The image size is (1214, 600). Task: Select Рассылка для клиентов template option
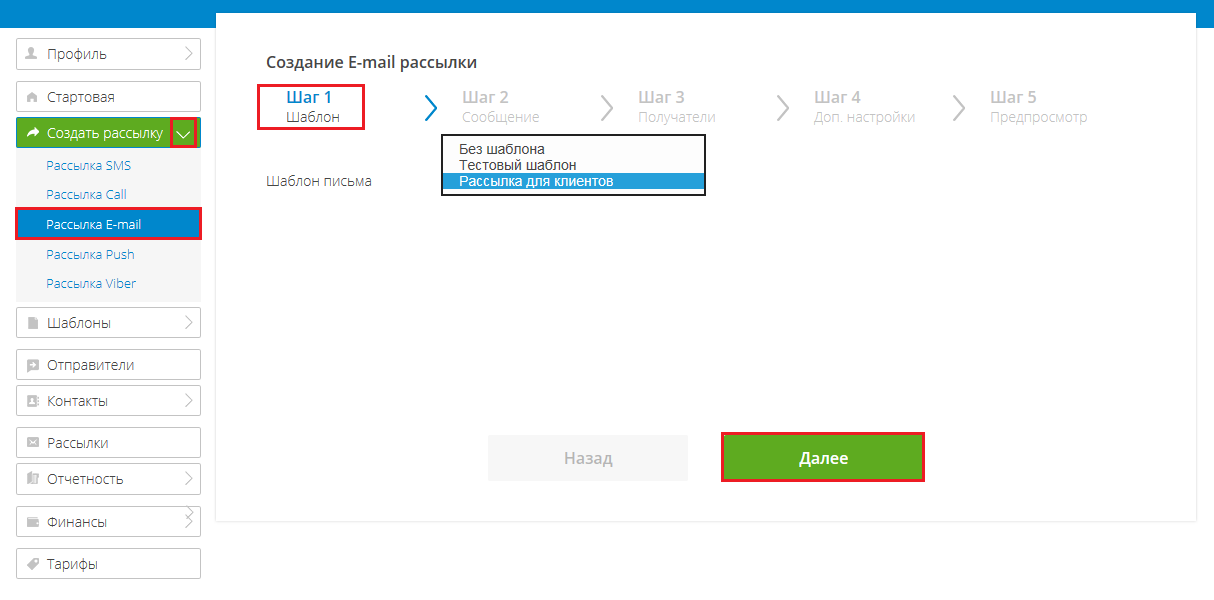(574, 181)
